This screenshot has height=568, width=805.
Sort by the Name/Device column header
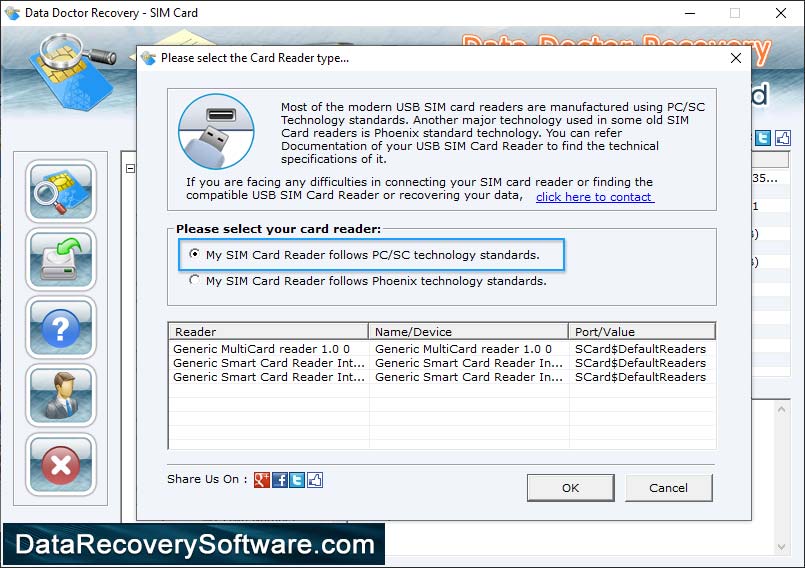click(468, 331)
